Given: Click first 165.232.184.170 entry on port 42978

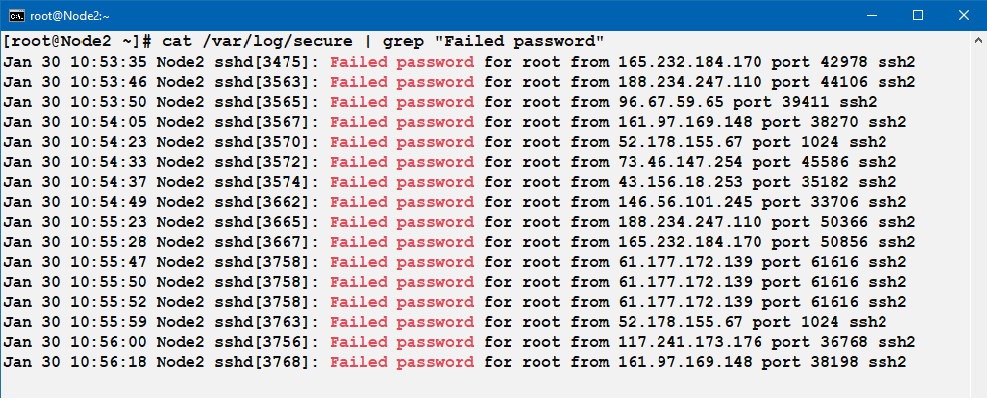Looking at the screenshot, I should pos(690,62).
